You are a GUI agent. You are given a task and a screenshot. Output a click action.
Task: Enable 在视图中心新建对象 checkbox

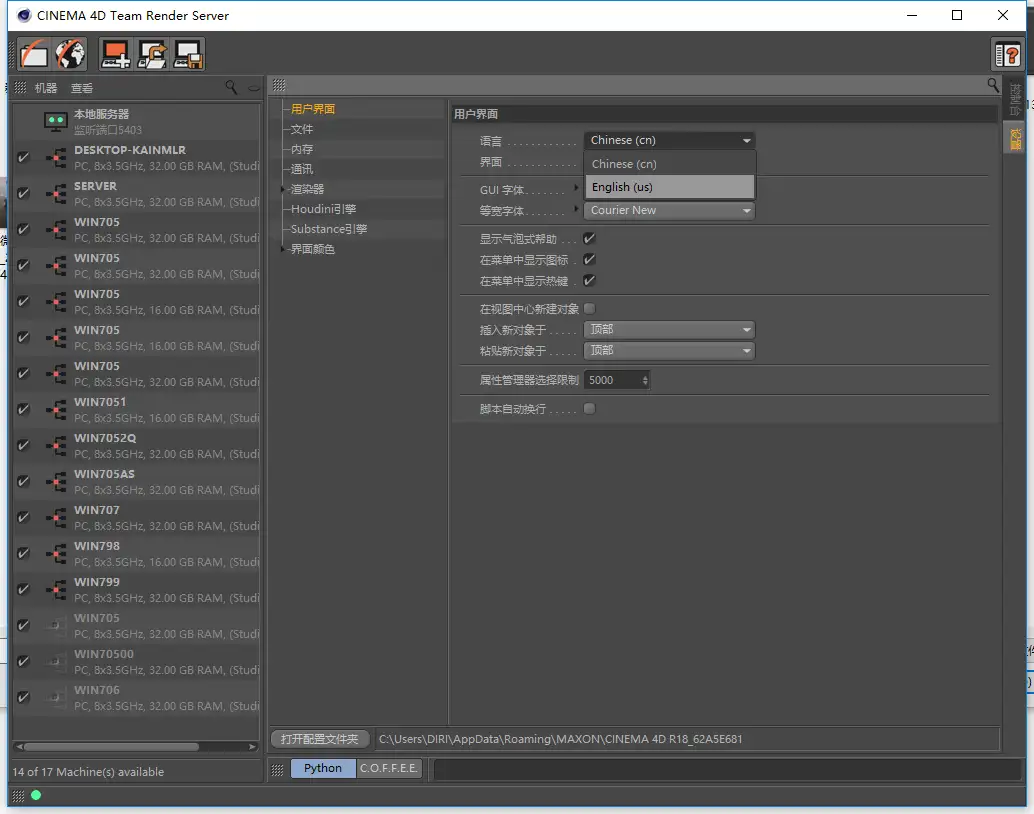[590, 308]
